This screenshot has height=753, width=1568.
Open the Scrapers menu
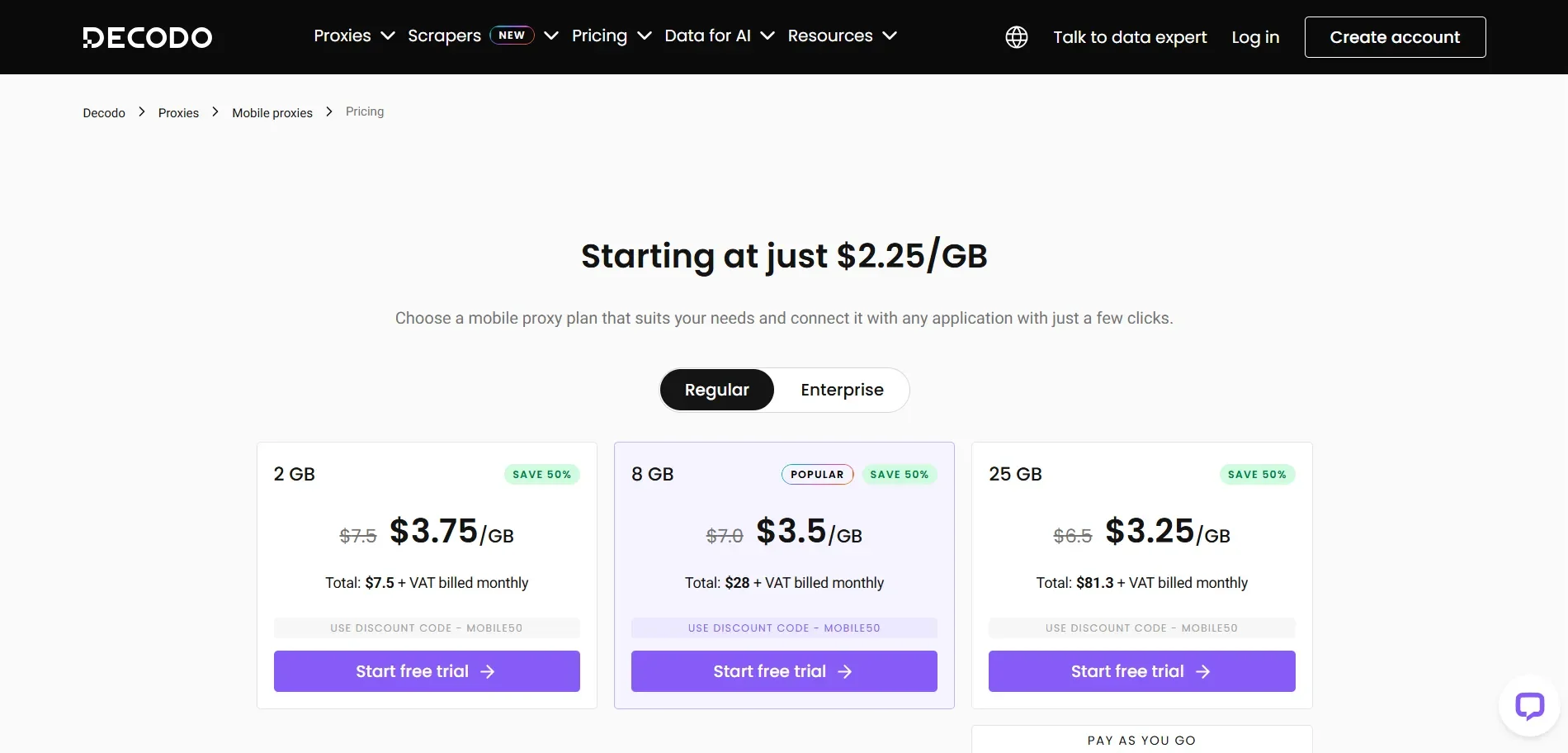coord(444,36)
